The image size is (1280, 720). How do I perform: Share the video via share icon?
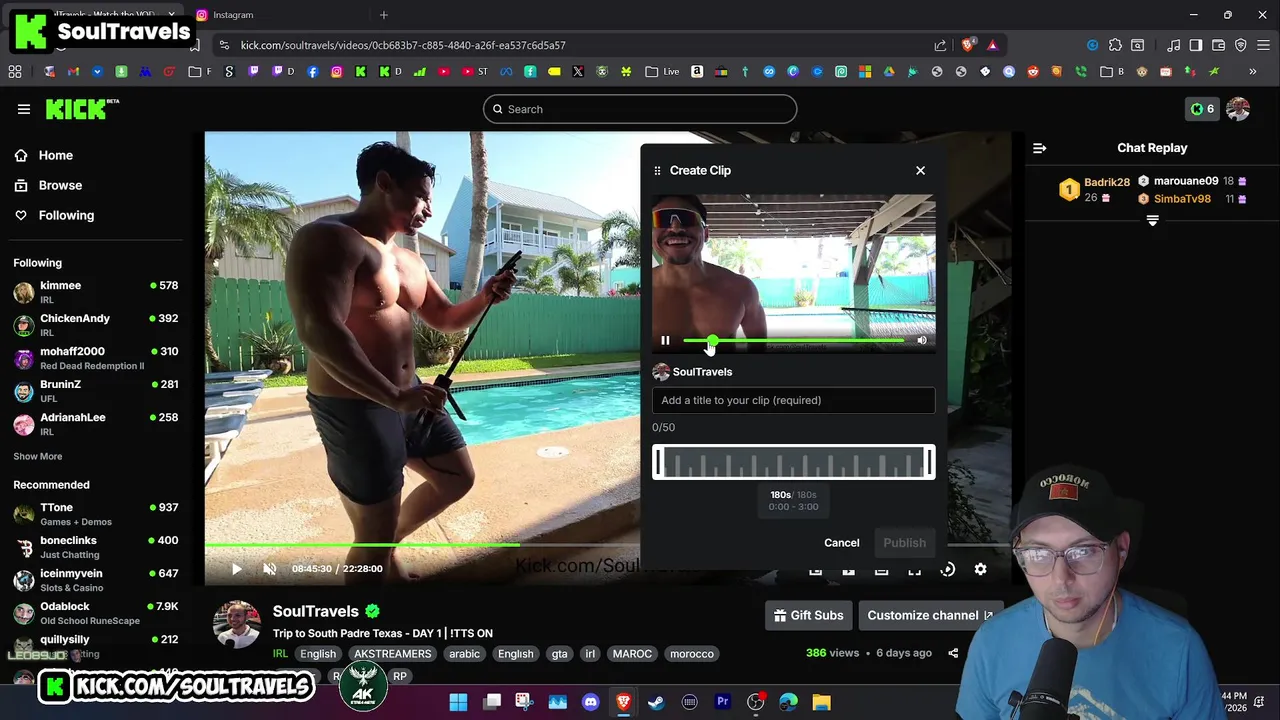pos(953,653)
